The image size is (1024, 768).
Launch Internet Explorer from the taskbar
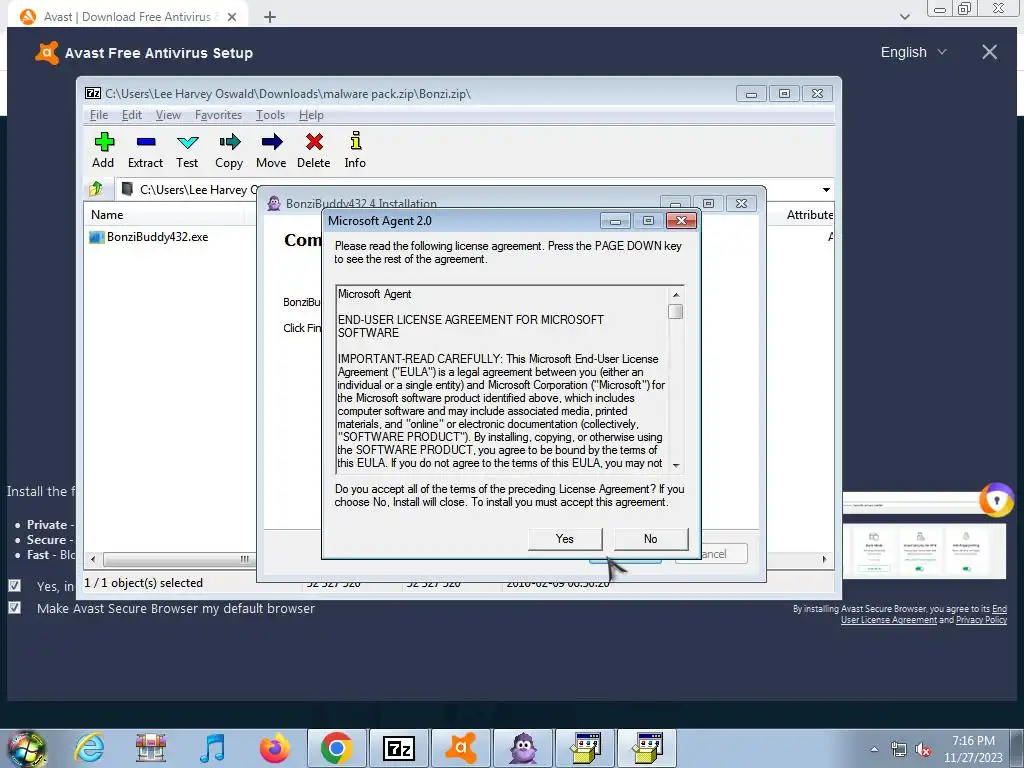(x=89, y=748)
